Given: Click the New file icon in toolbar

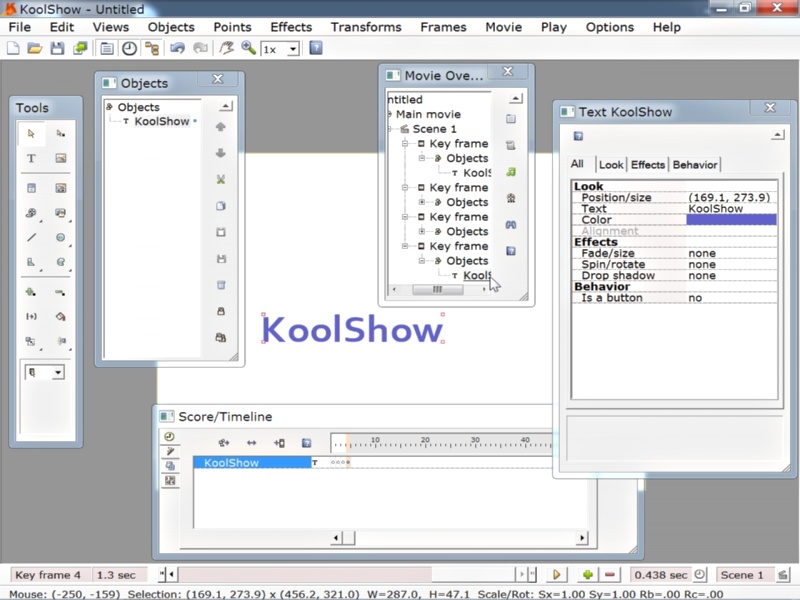Looking at the screenshot, I should click(13, 48).
